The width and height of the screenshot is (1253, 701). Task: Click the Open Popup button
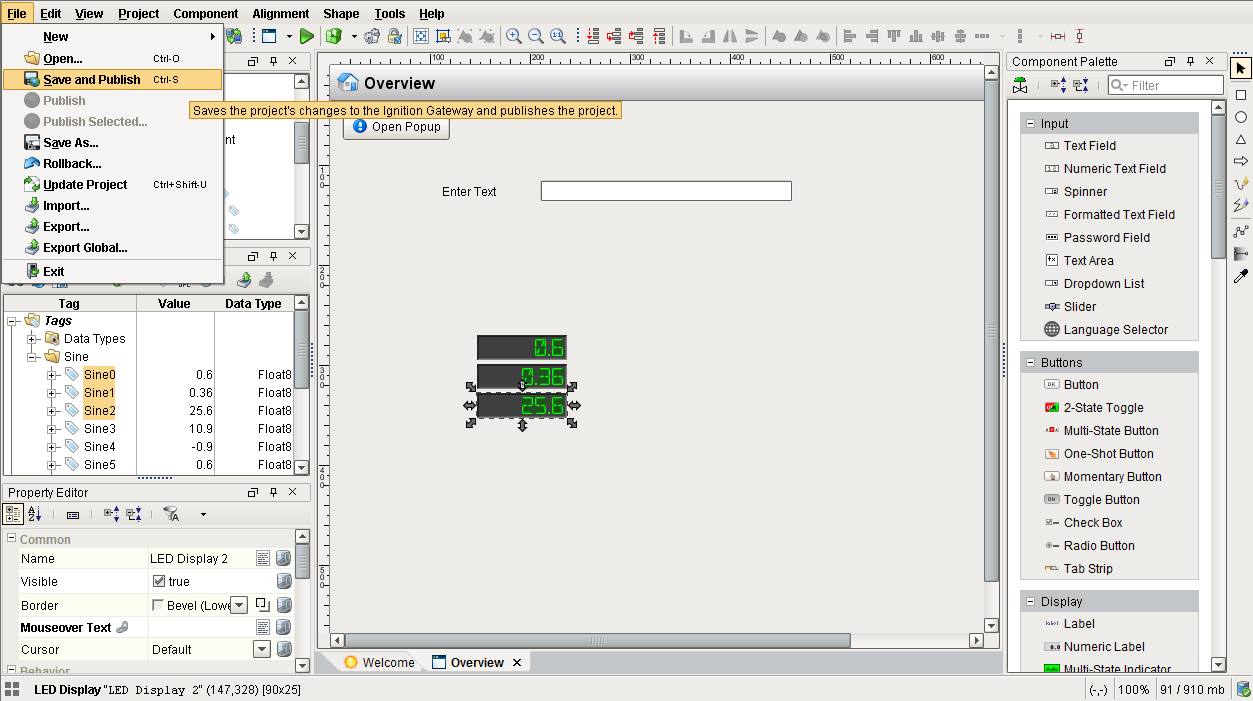click(396, 128)
